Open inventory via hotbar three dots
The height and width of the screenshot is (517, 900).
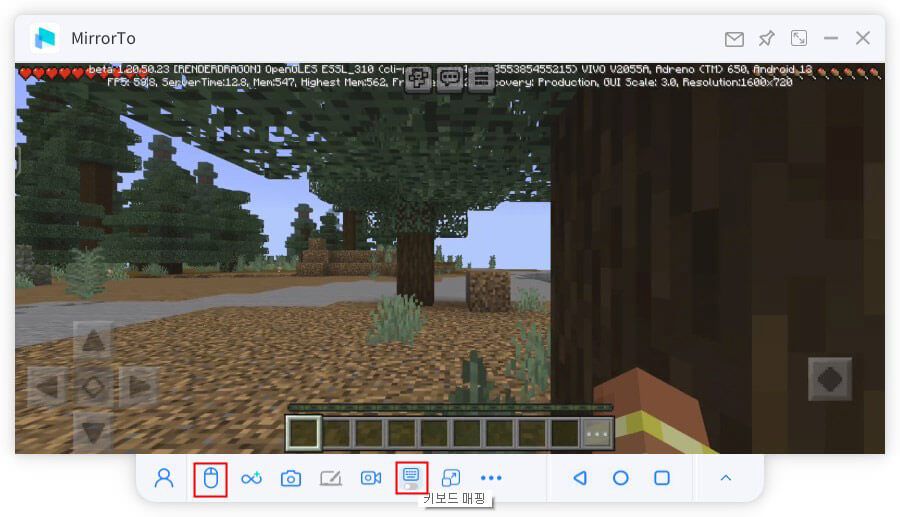[x=597, y=434]
